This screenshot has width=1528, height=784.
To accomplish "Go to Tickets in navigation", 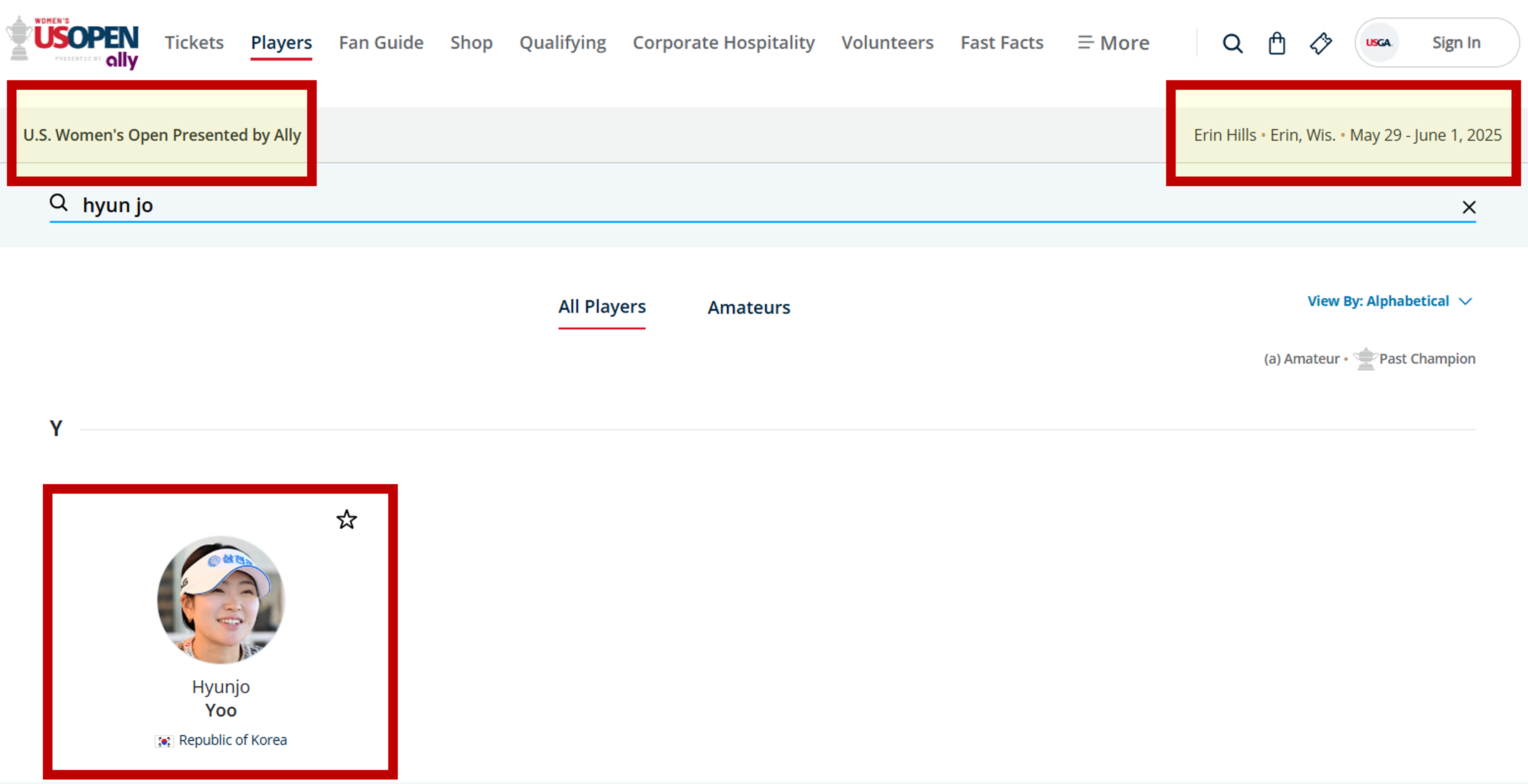I will [x=194, y=43].
